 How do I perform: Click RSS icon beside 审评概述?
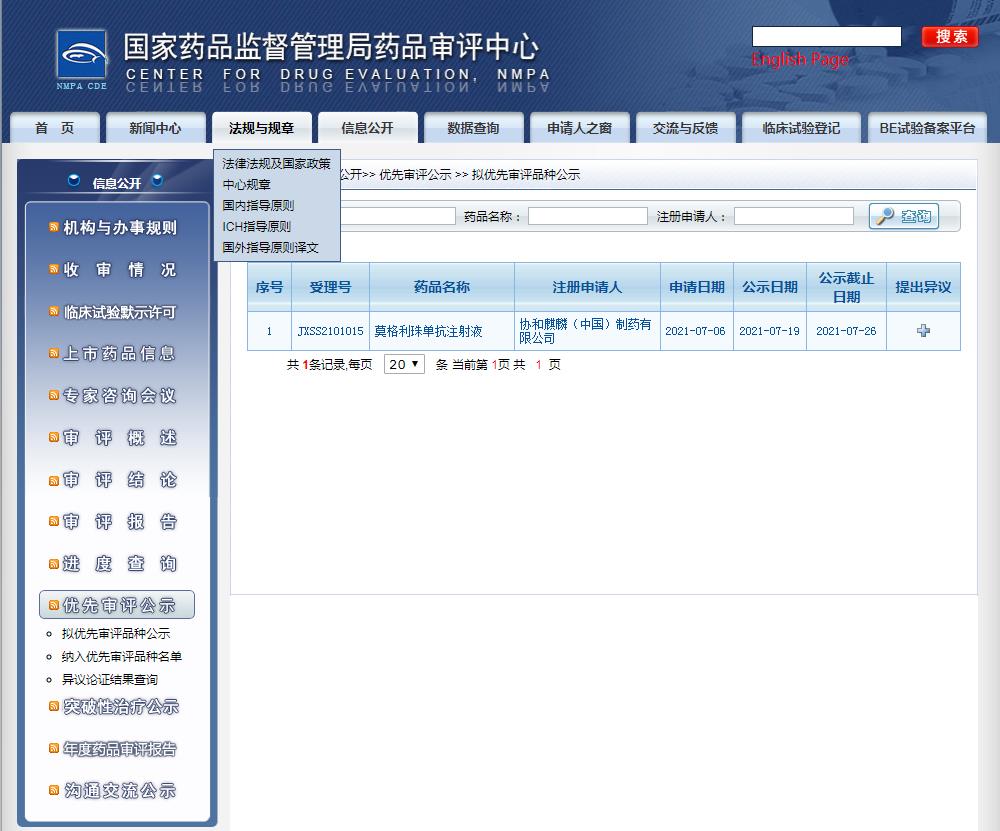pyautogui.click(x=54, y=438)
